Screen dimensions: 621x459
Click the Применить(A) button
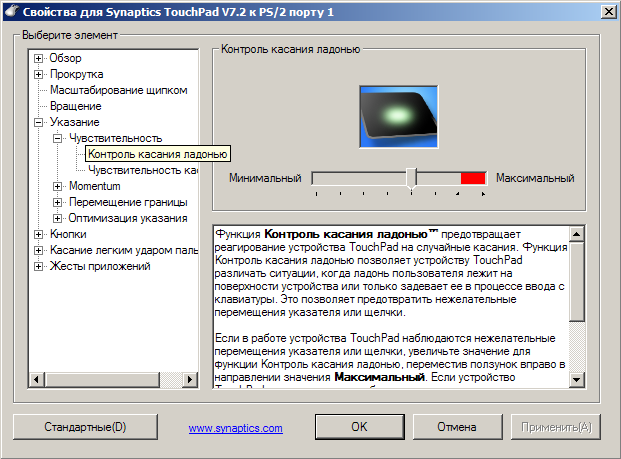[556, 427]
